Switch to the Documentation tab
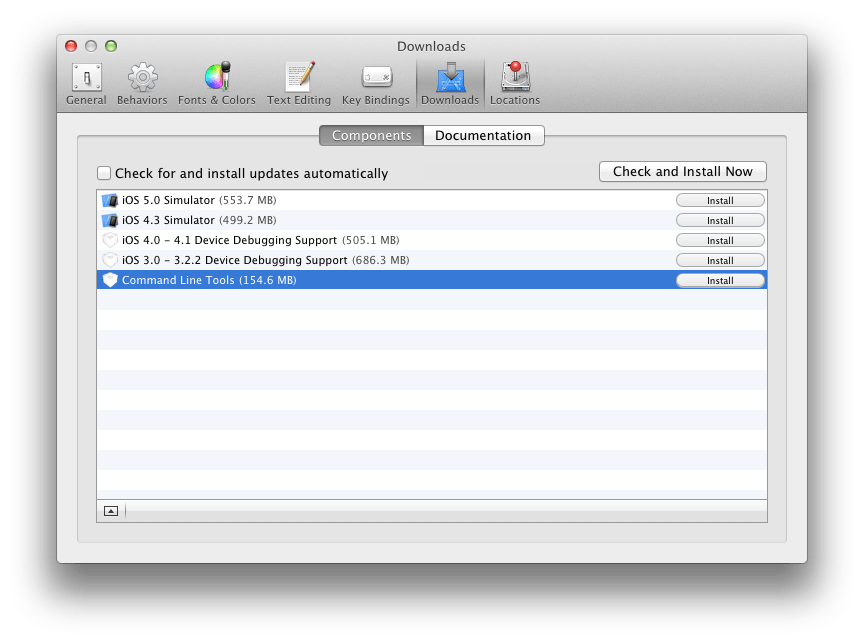The height and width of the screenshot is (642, 864). [483, 135]
